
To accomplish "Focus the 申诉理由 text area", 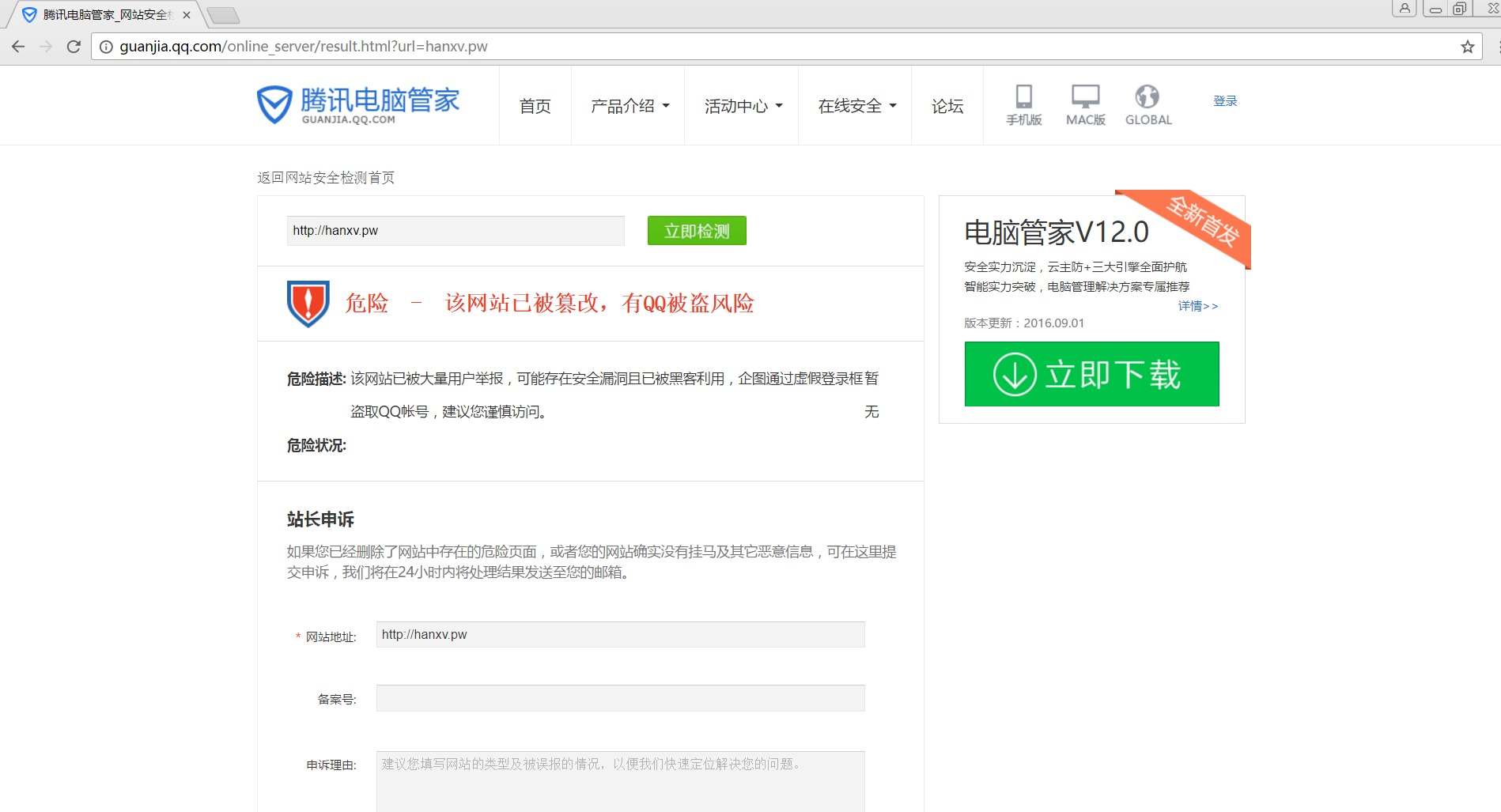I will click(x=620, y=781).
